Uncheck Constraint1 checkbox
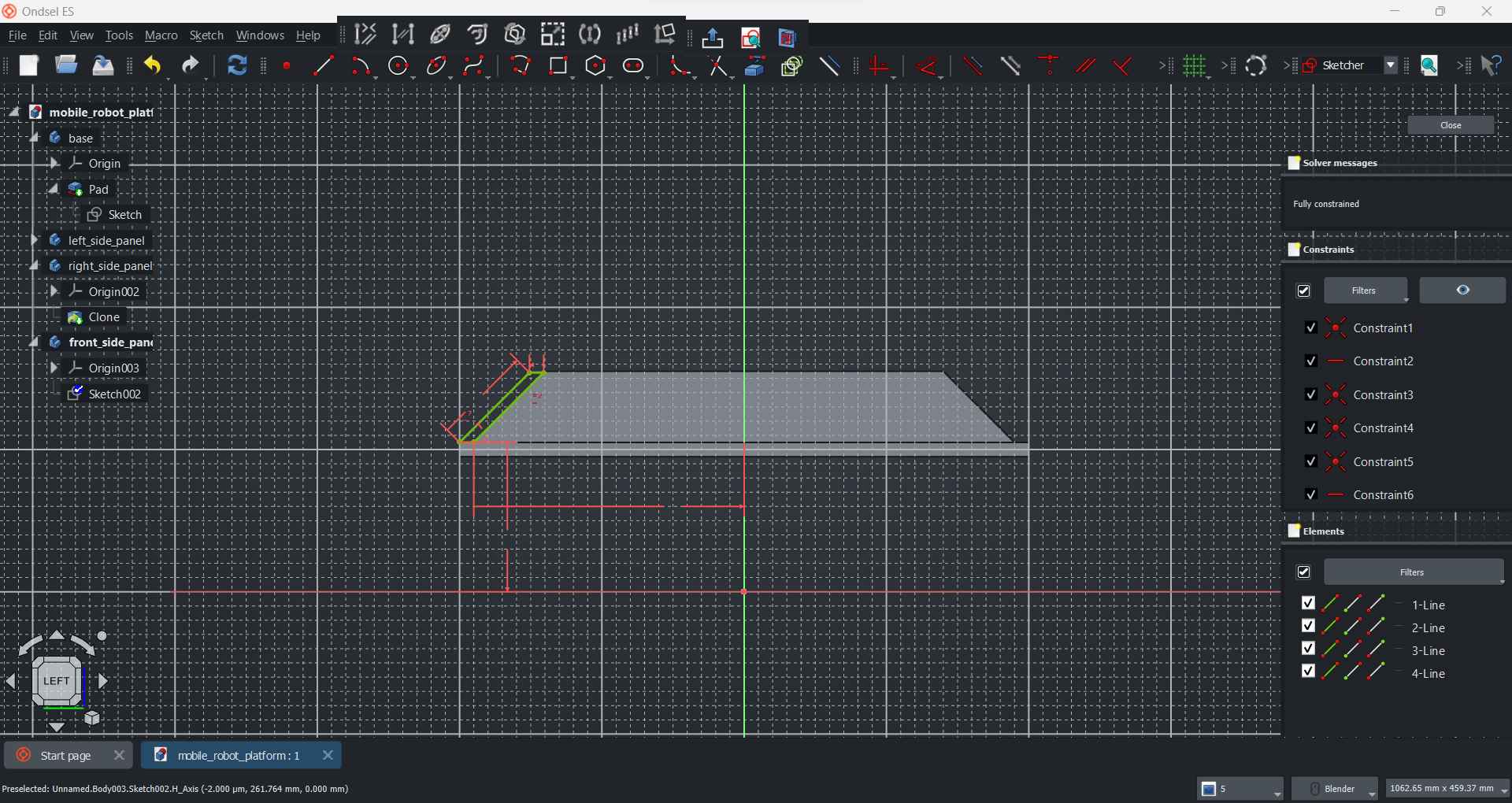1512x803 pixels. [x=1311, y=327]
